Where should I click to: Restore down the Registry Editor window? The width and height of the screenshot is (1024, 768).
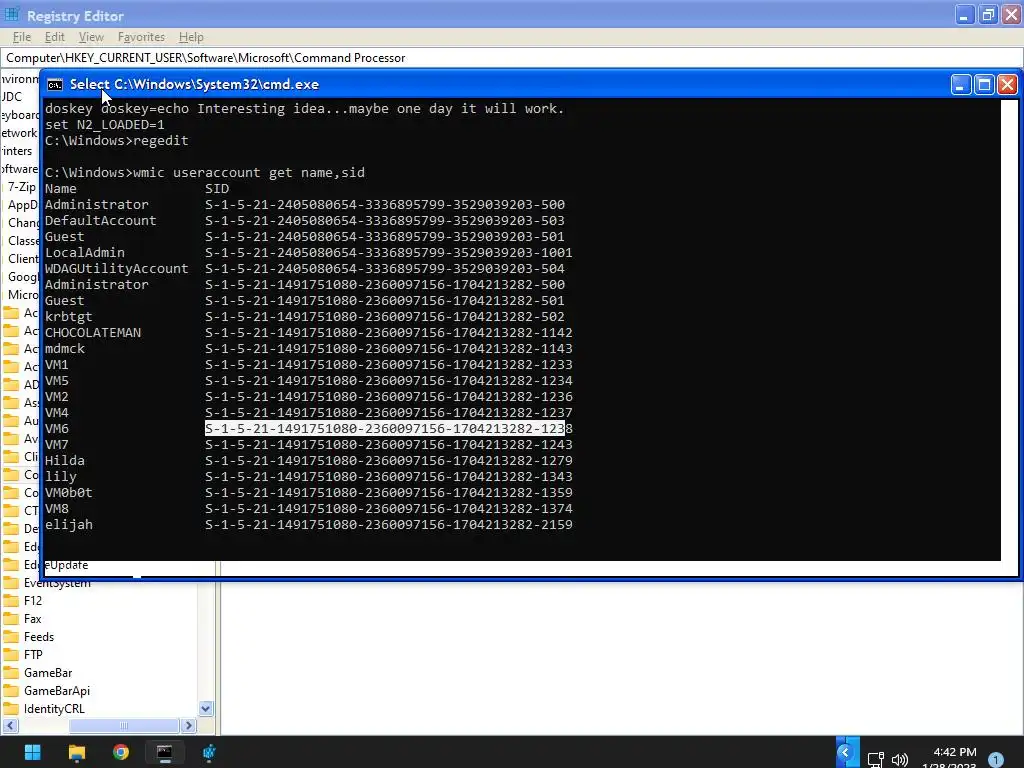pos(988,14)
